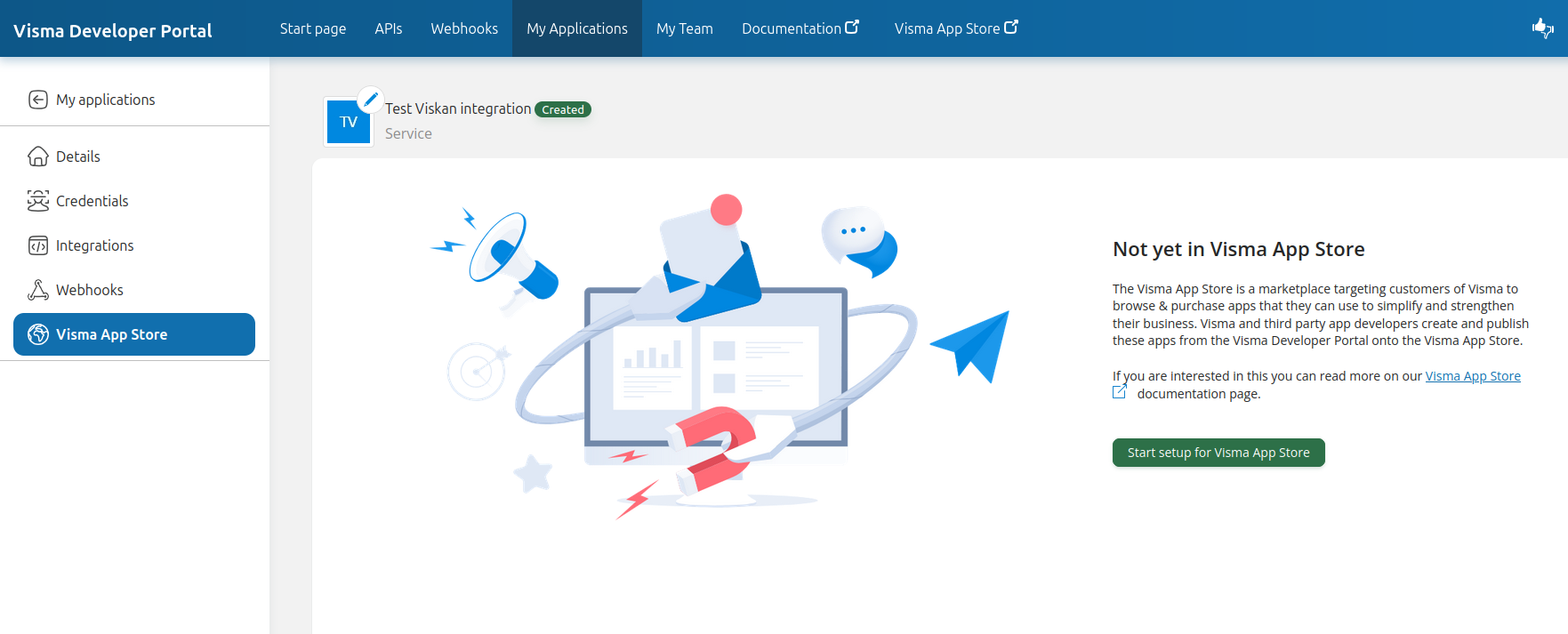Click the TV application logo thumbnail
1568x634 pixels.
(x=349, y=122)
